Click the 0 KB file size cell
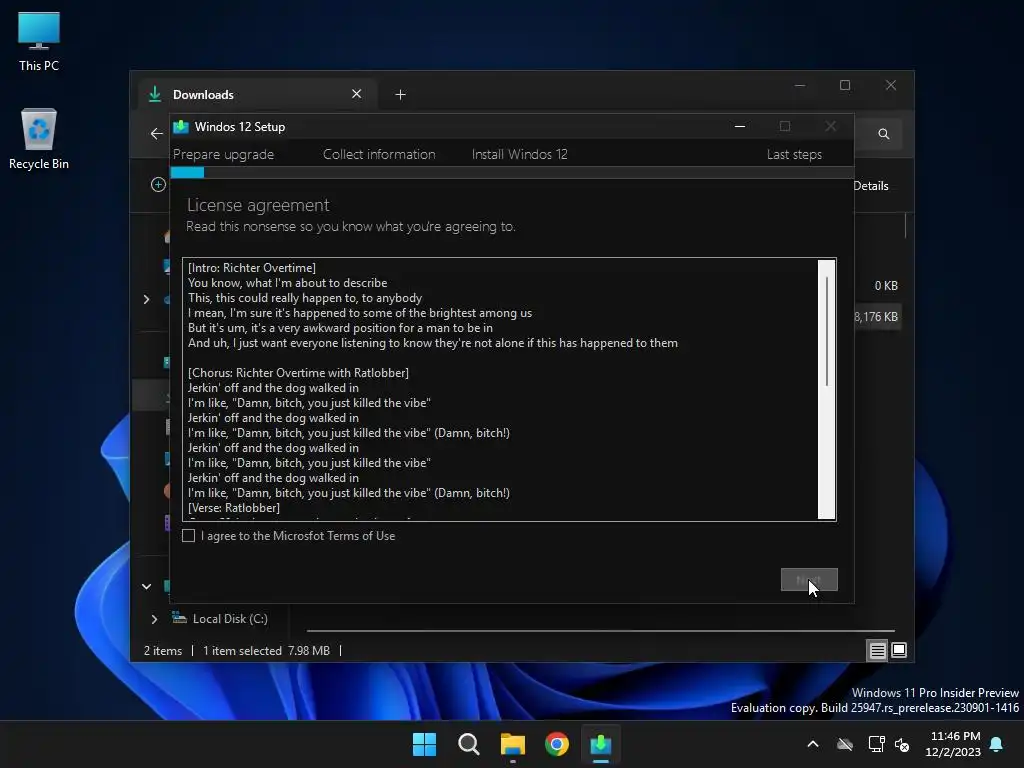The image size is (1024, 768). 886,285
